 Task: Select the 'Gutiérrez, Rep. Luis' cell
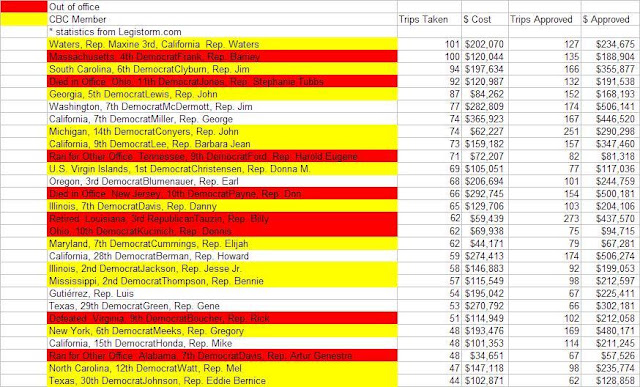[222, 294]
